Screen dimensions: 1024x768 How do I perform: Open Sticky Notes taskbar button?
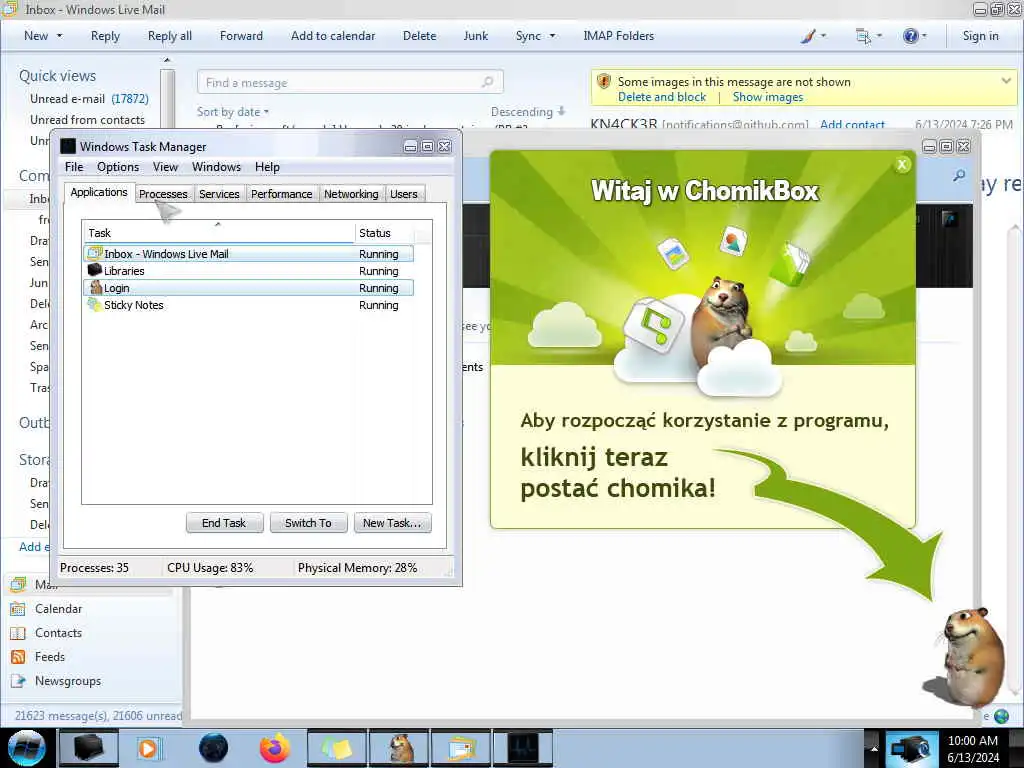[337, 748]
